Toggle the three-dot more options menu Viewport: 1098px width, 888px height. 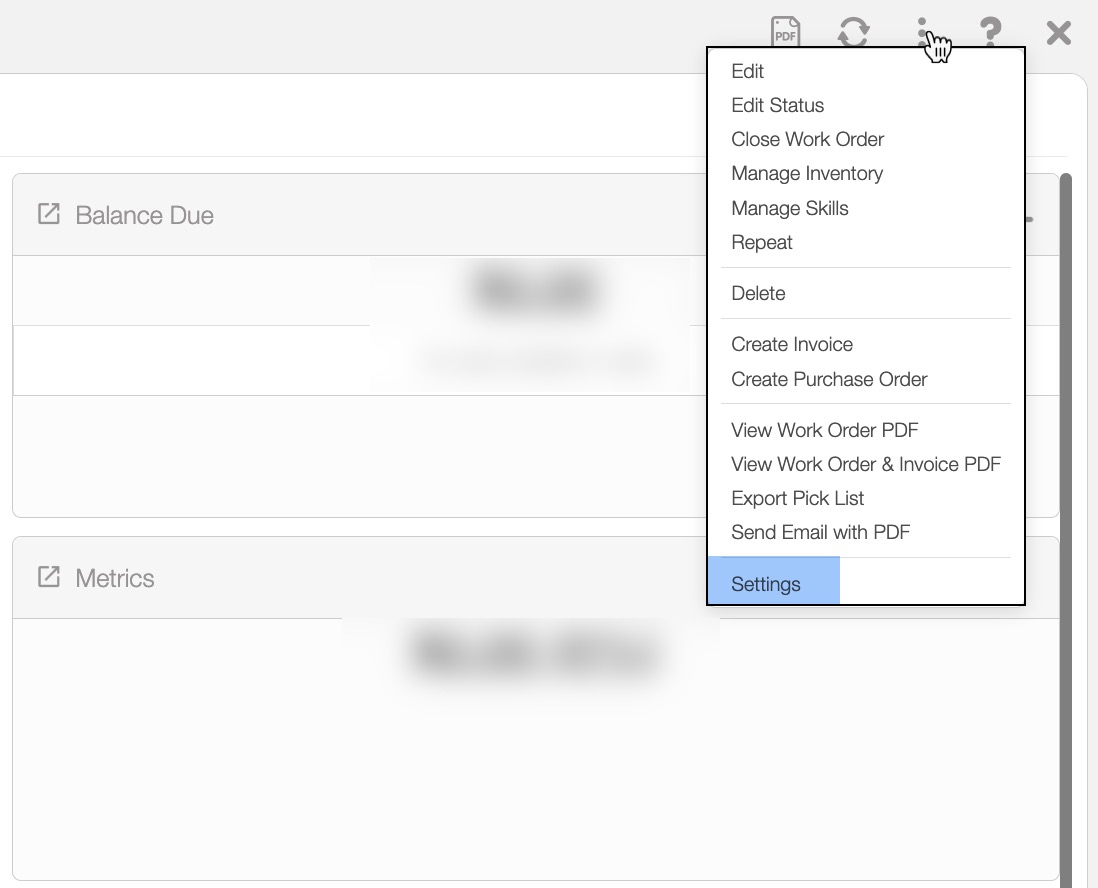tap(922, 32)
